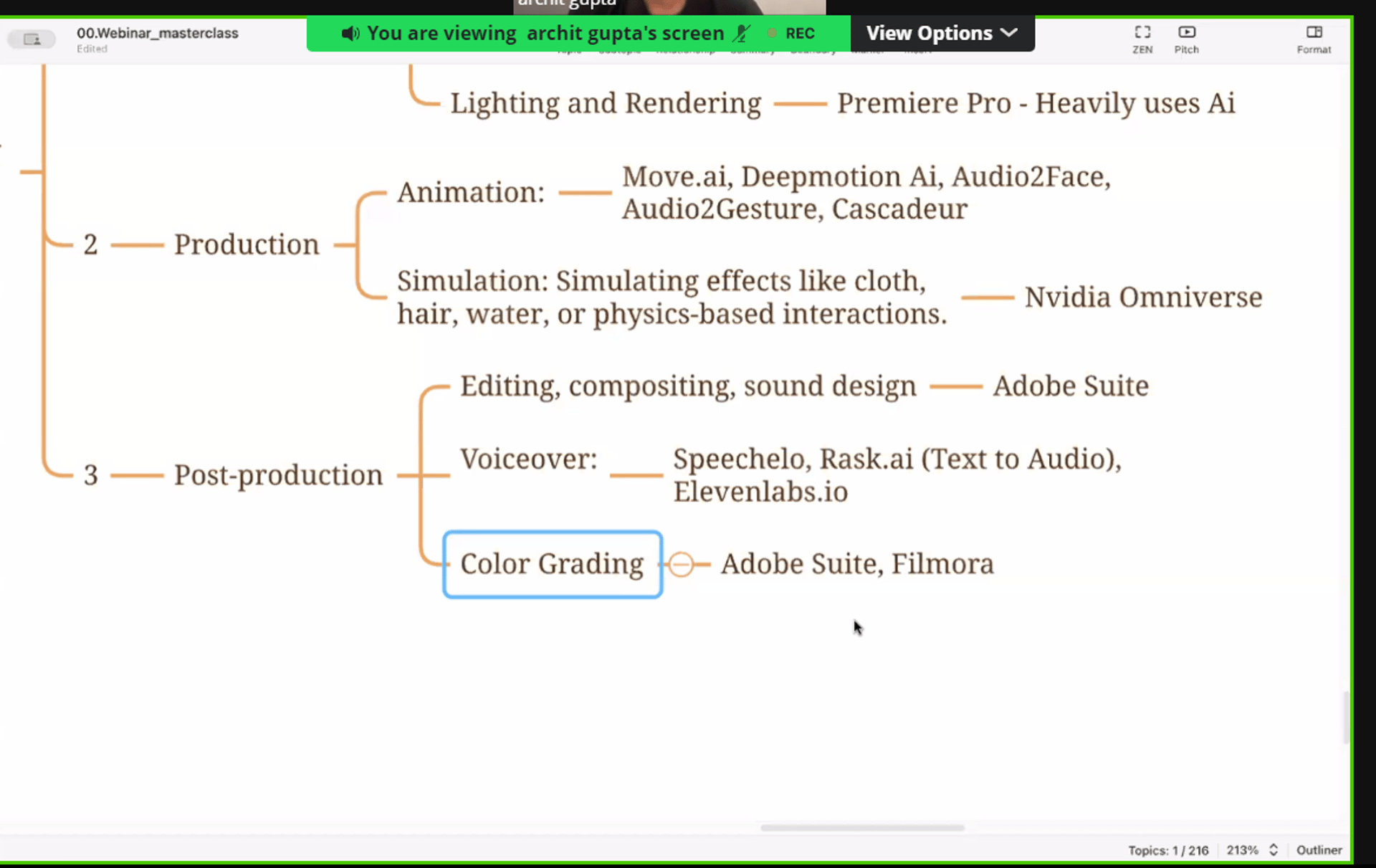Select the Color Grading topic
The height and width of the screenshot is (868, 1376).
552,564
